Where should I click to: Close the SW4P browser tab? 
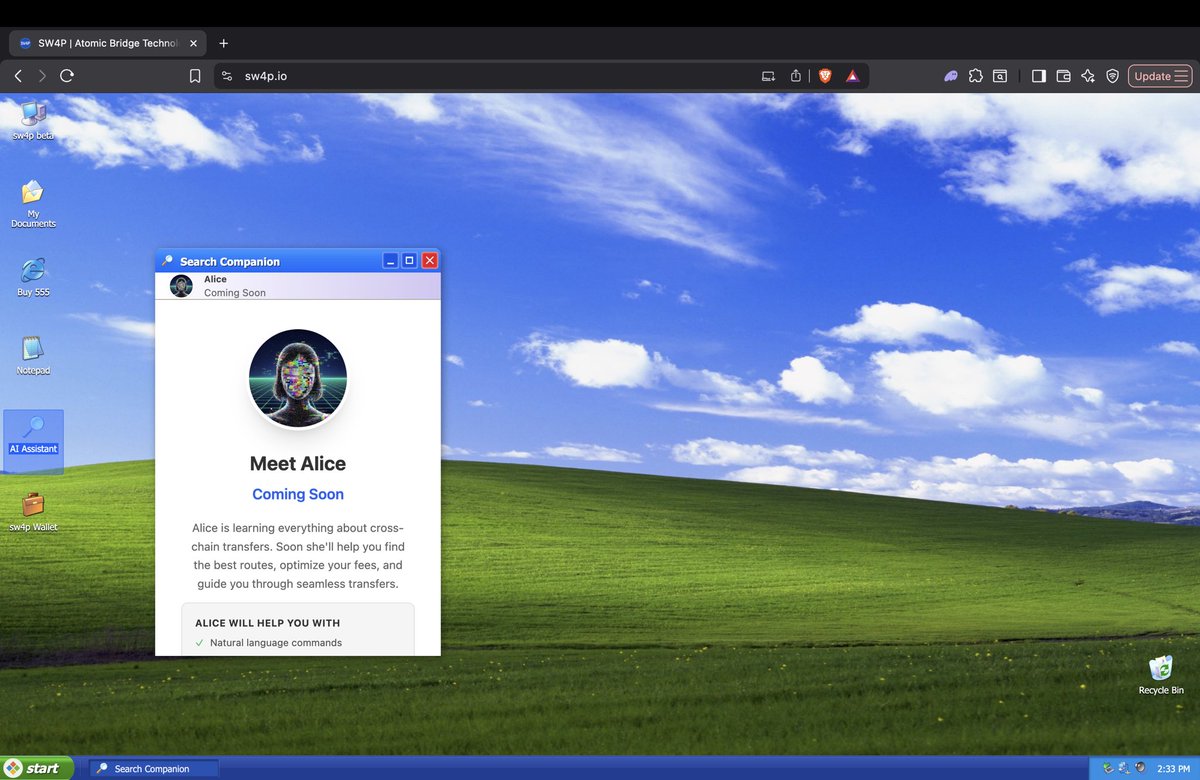(193, 44)
